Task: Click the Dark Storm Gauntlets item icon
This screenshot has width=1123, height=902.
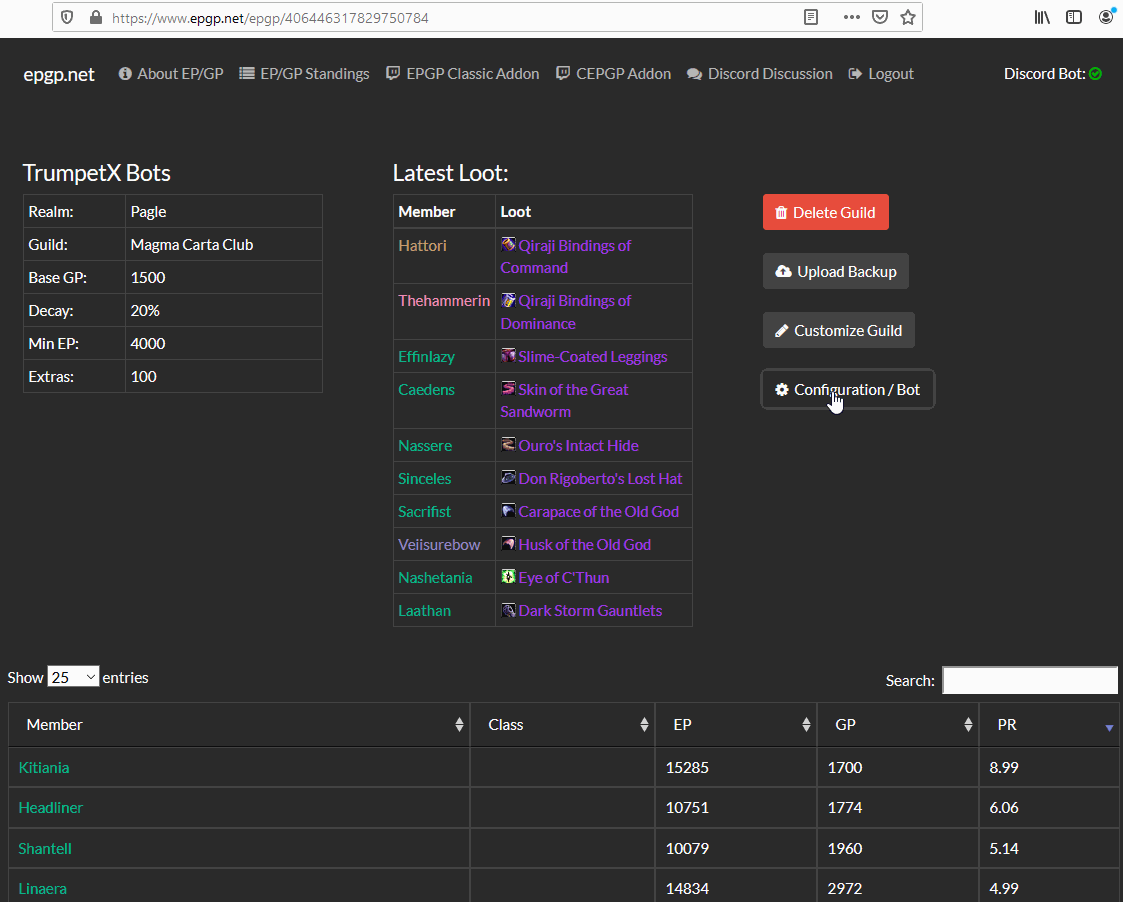Action: [508, 610]
